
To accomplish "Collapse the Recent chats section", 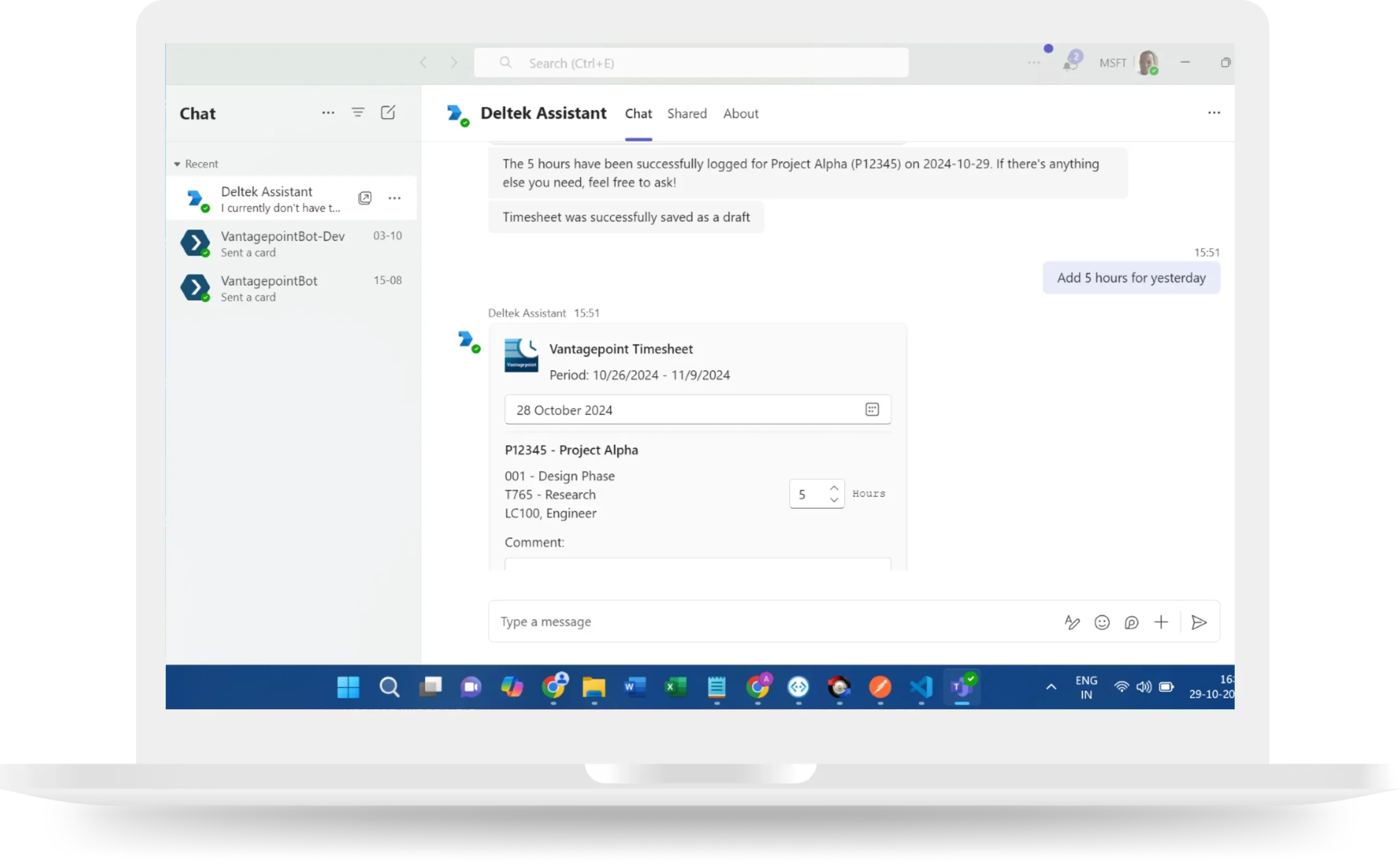I will (177, 164).
